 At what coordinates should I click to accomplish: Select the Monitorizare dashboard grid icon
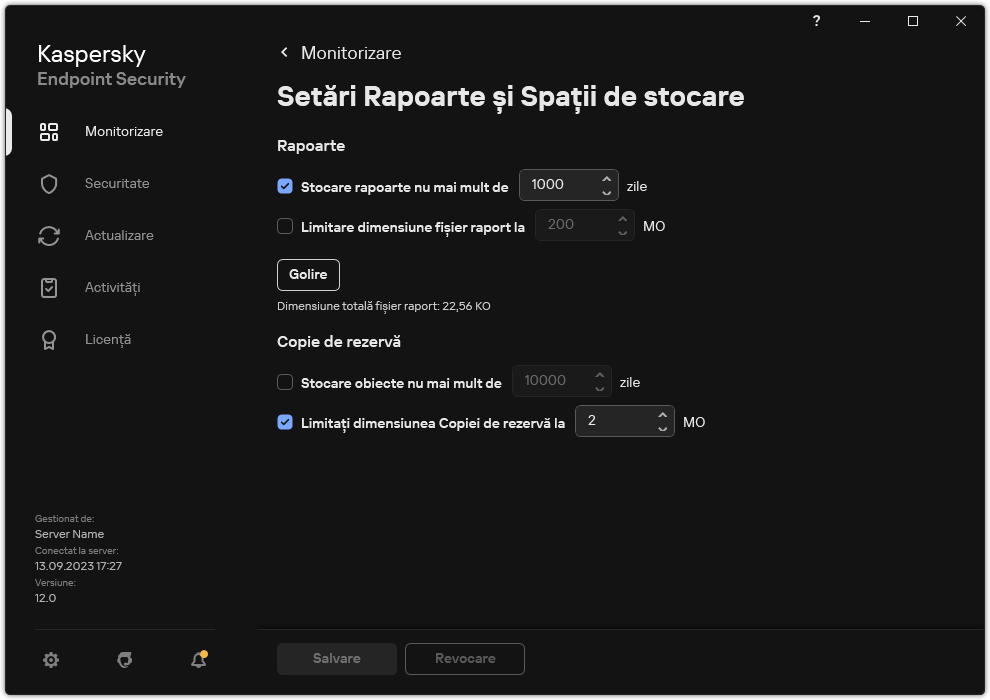tap(49, 131)
